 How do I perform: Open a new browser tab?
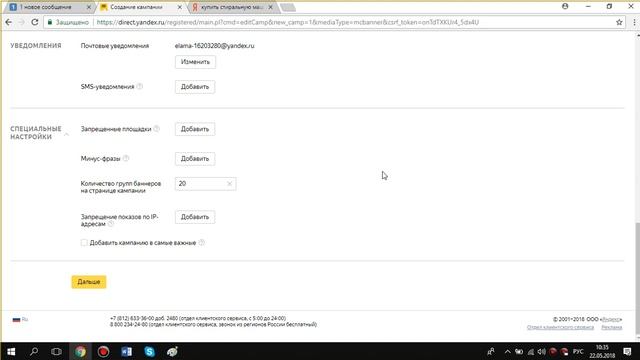point(288,7)
